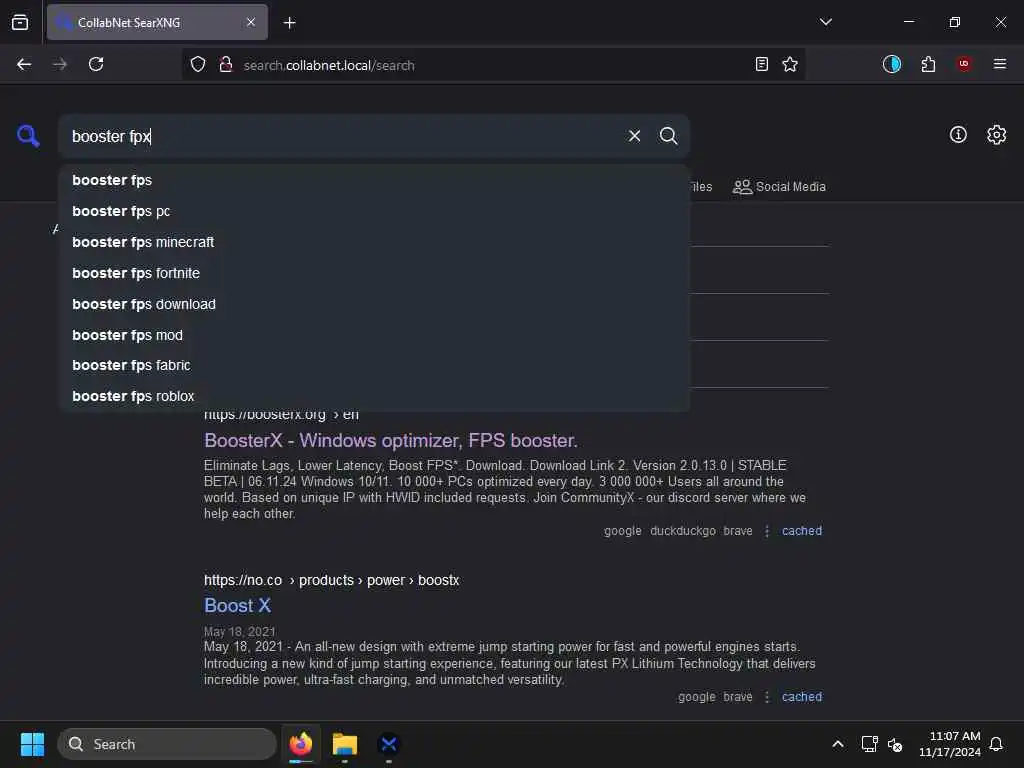The height and width of the screenshot is (768, 1024).
Task: Choose suggestion "booster fps"
Action: coord(374,180)
